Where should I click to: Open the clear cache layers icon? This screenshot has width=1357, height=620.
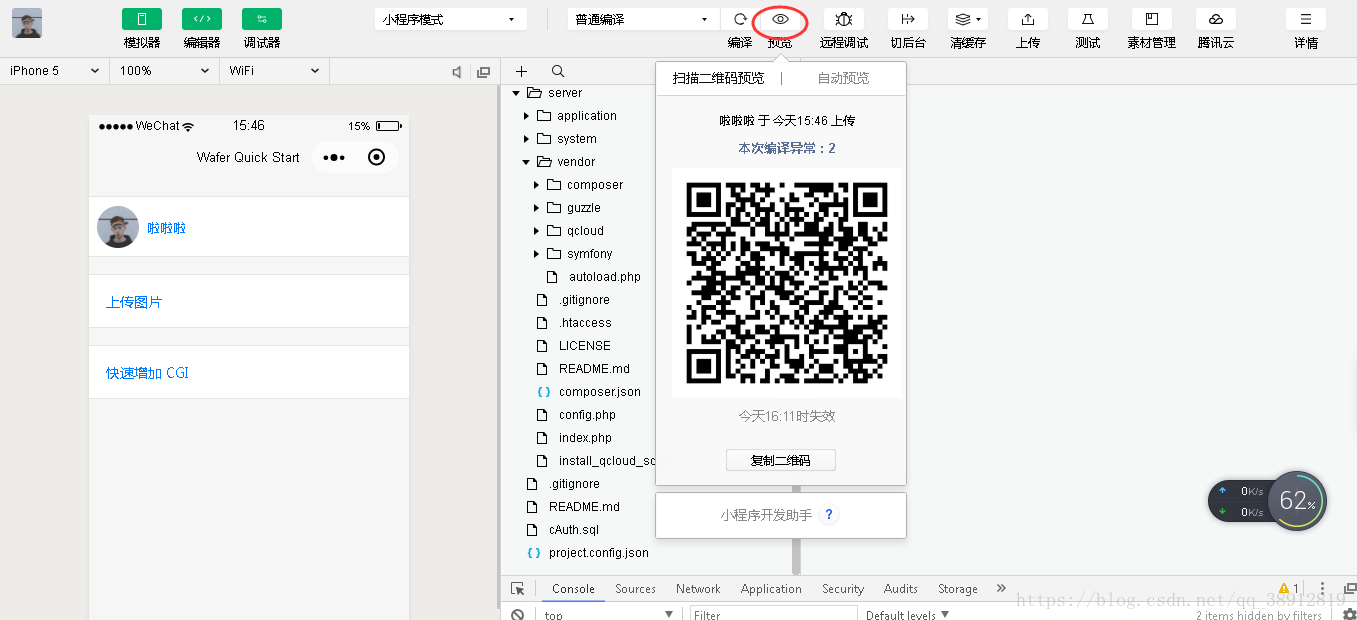click(x=968, y=19)
